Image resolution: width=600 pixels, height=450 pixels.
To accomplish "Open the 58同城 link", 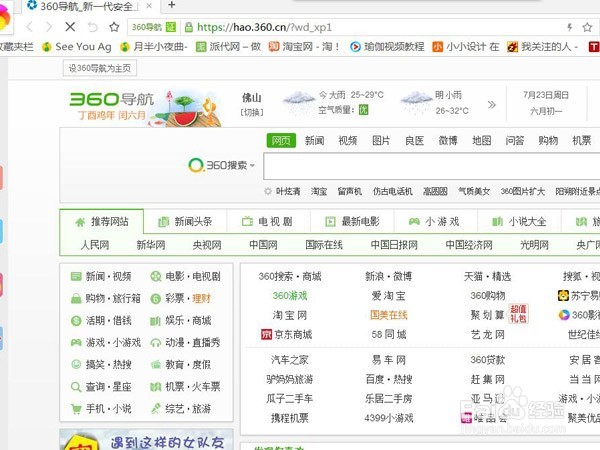I will 388,334.
